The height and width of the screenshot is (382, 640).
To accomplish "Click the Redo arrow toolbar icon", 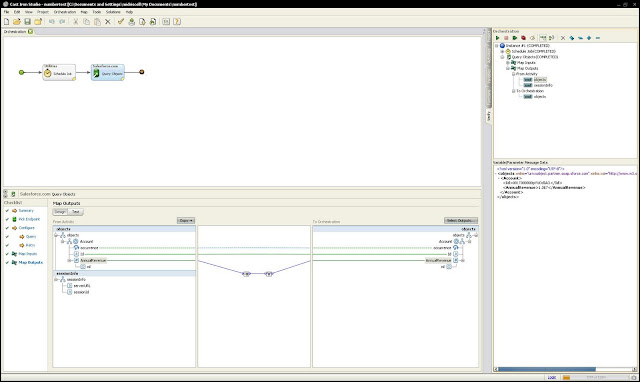I will 62,22.
